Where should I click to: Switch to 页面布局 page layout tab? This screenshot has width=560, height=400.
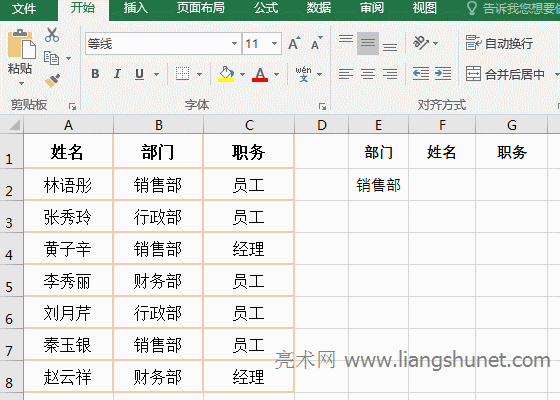tap(201, 8)
